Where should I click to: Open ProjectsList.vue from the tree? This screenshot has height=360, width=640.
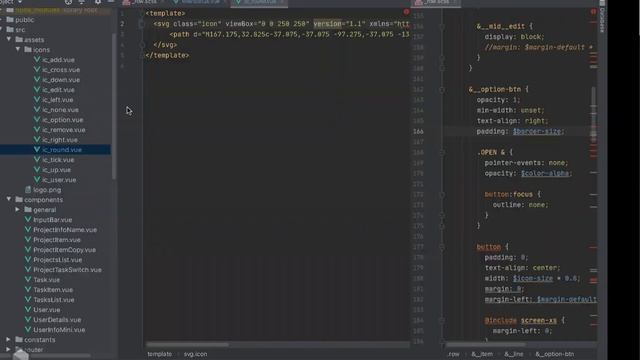(x=58, y=260)
